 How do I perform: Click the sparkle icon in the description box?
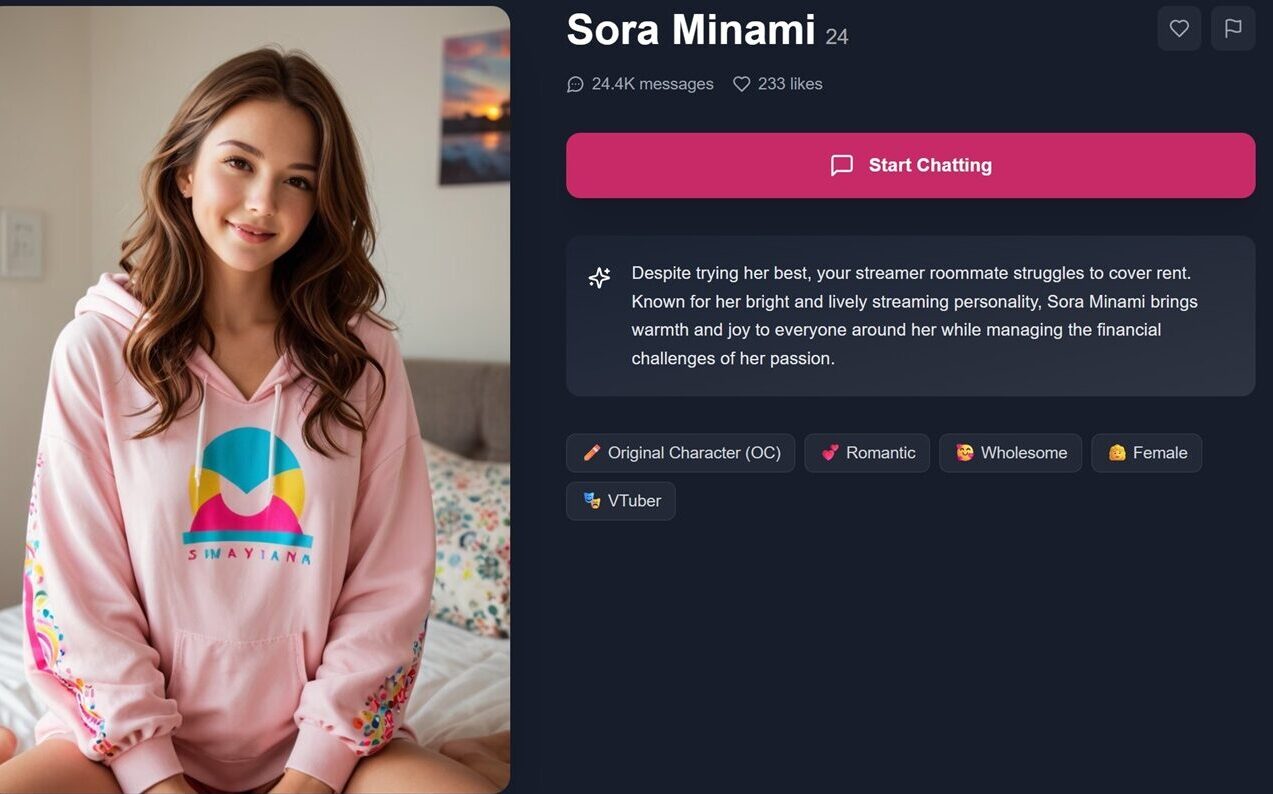599,278
